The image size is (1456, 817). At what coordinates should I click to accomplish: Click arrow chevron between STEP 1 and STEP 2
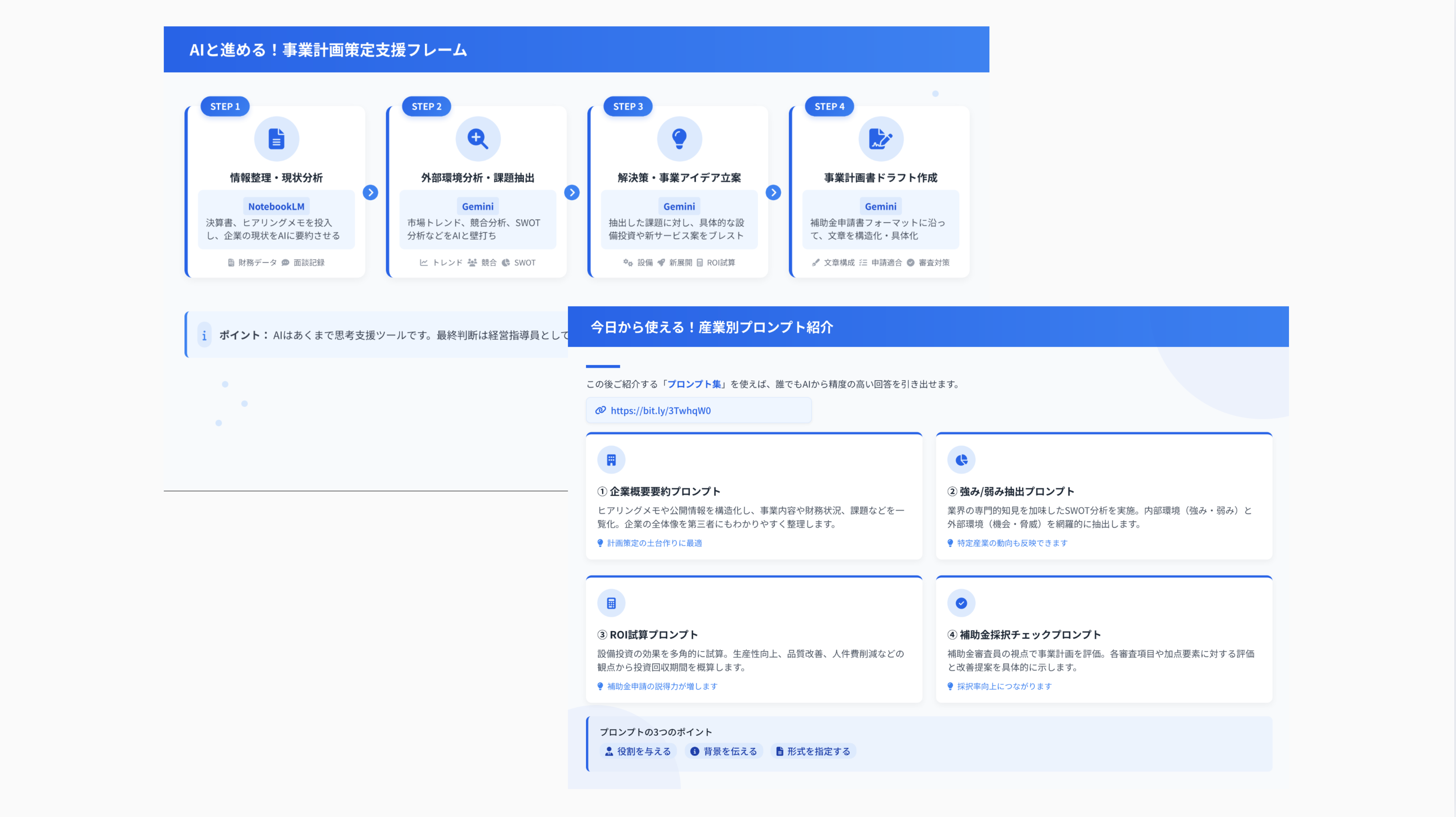pos(370,192)
